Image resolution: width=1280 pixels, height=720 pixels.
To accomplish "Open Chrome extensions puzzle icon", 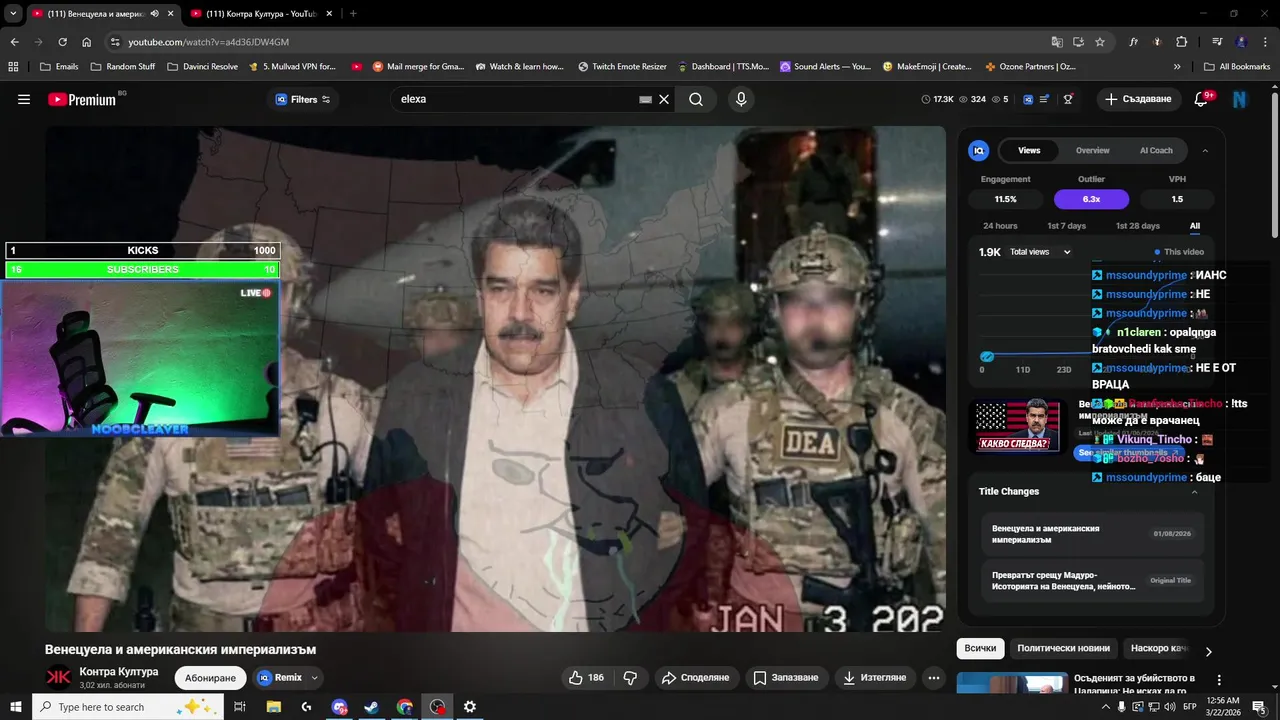I will [x=1181, y=42].
